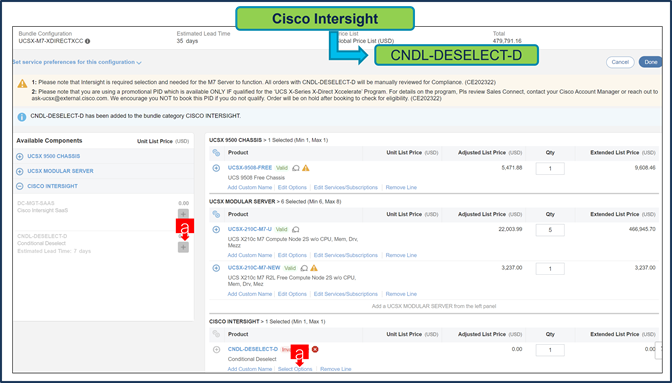Click the Done button
The height and width of the screenshot is (383, 672).
pyautogui.click(x=651, y=62)
